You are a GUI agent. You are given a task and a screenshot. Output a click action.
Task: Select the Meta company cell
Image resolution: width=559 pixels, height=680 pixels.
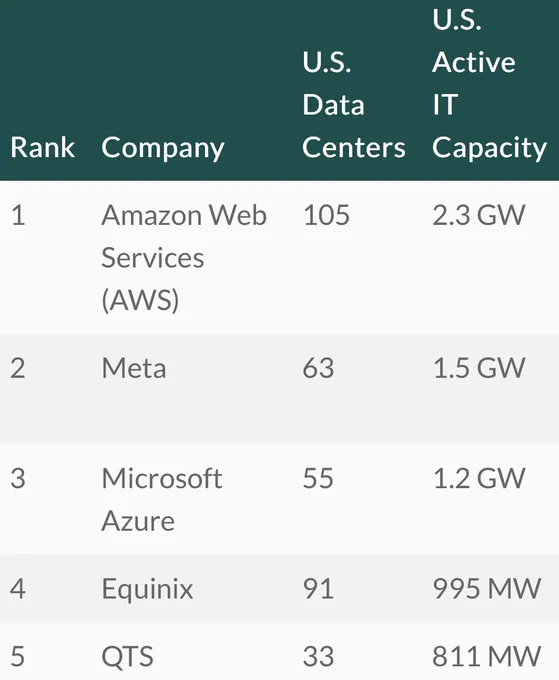(134, 368)
